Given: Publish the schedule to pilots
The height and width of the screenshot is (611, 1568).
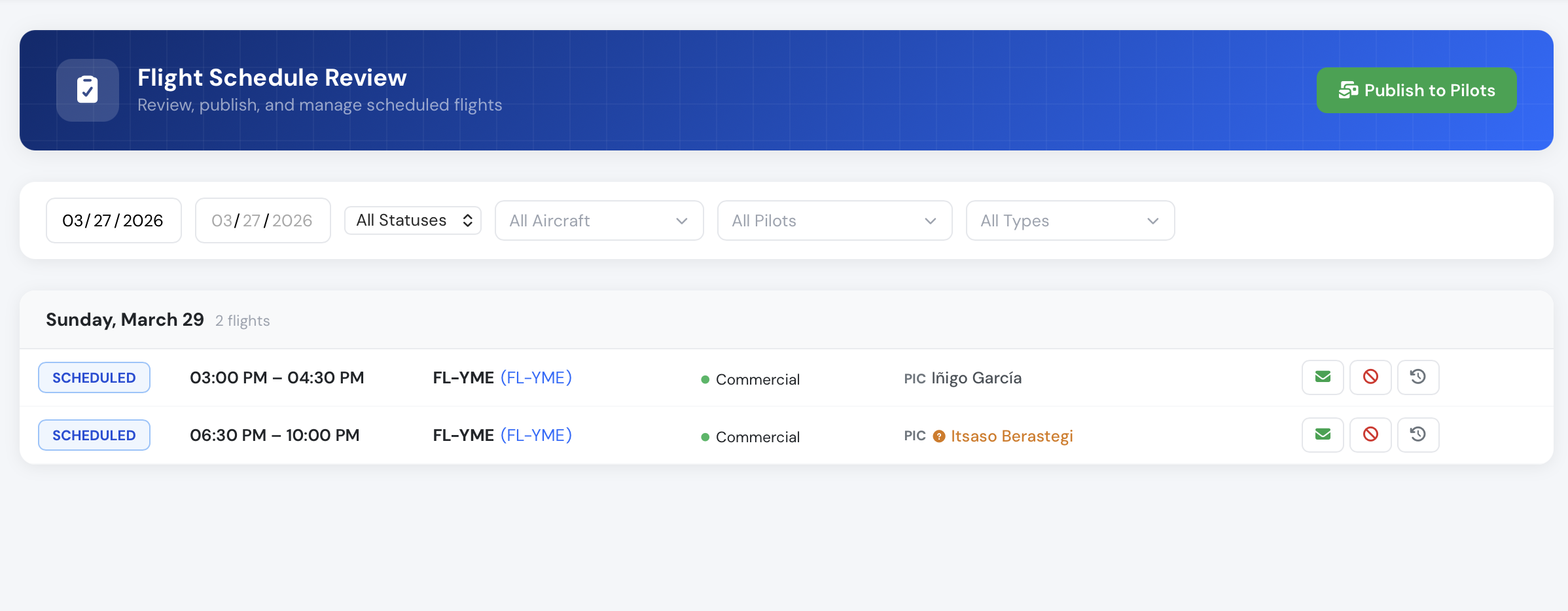Looking at the screenshot, I should (1416, 90).
